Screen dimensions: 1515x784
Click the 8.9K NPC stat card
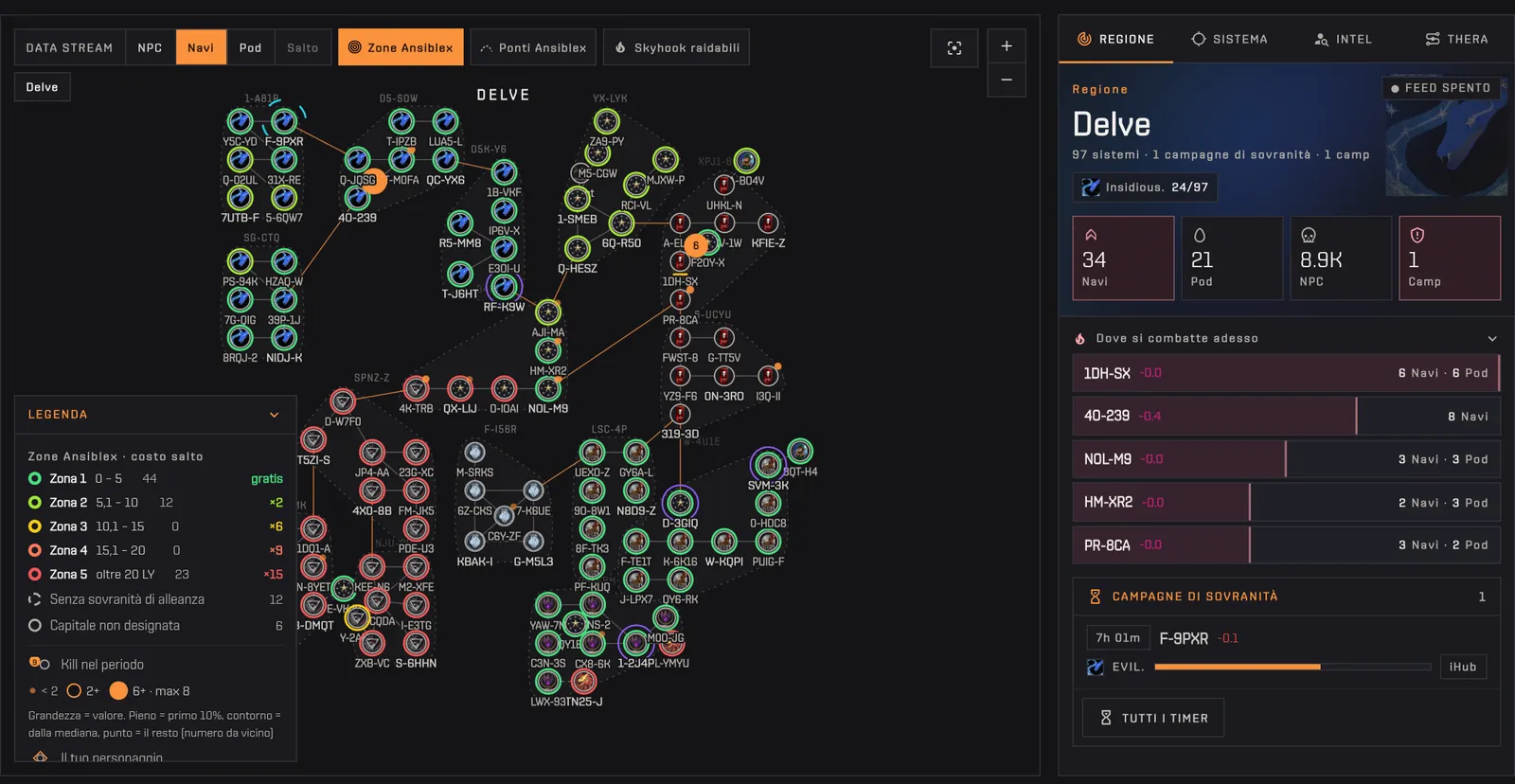click(x=1341, y=258)
